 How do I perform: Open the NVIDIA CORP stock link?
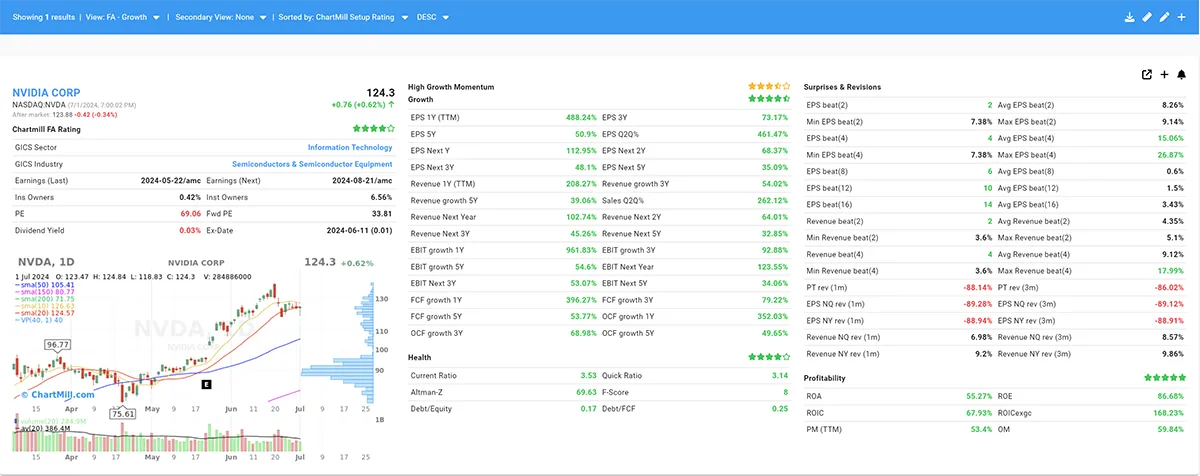click(46, 92)
